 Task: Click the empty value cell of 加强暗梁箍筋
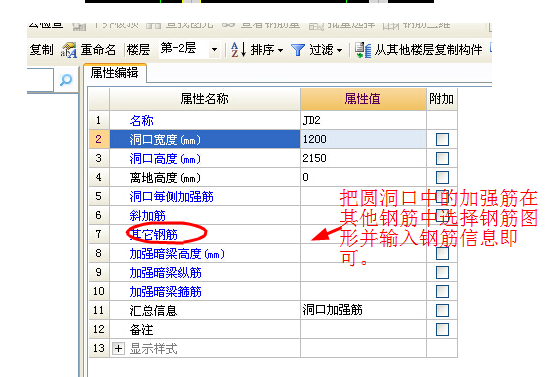point(363,292)
